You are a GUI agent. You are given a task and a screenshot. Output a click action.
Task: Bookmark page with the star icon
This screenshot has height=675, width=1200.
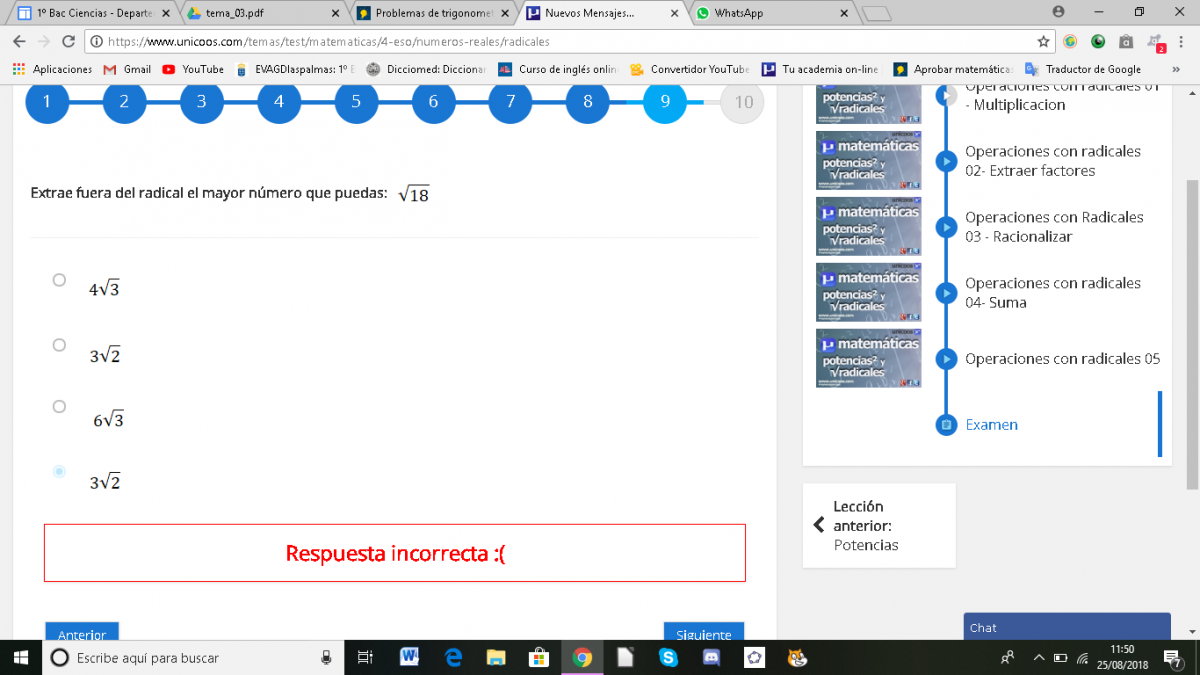1043,42
